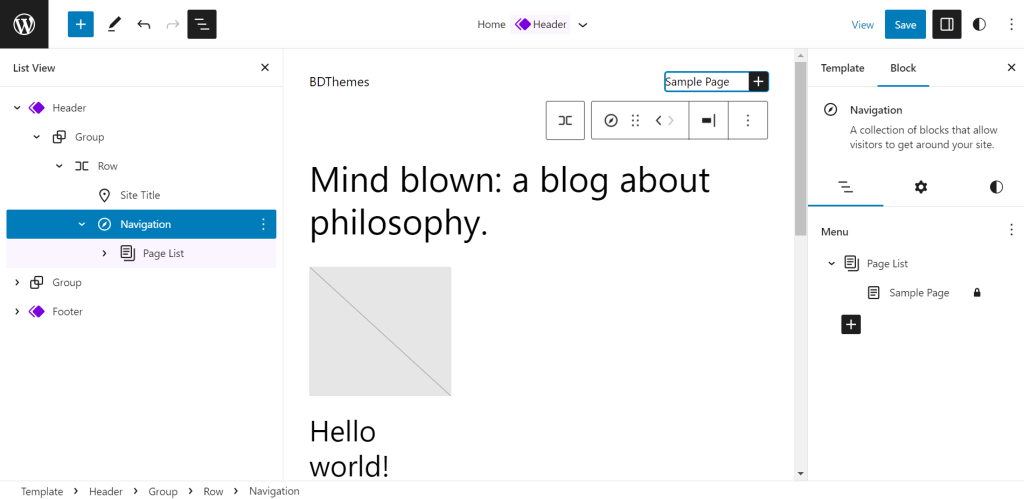
Task: Click the lock icon next to Sample Page
Action: 977,293
